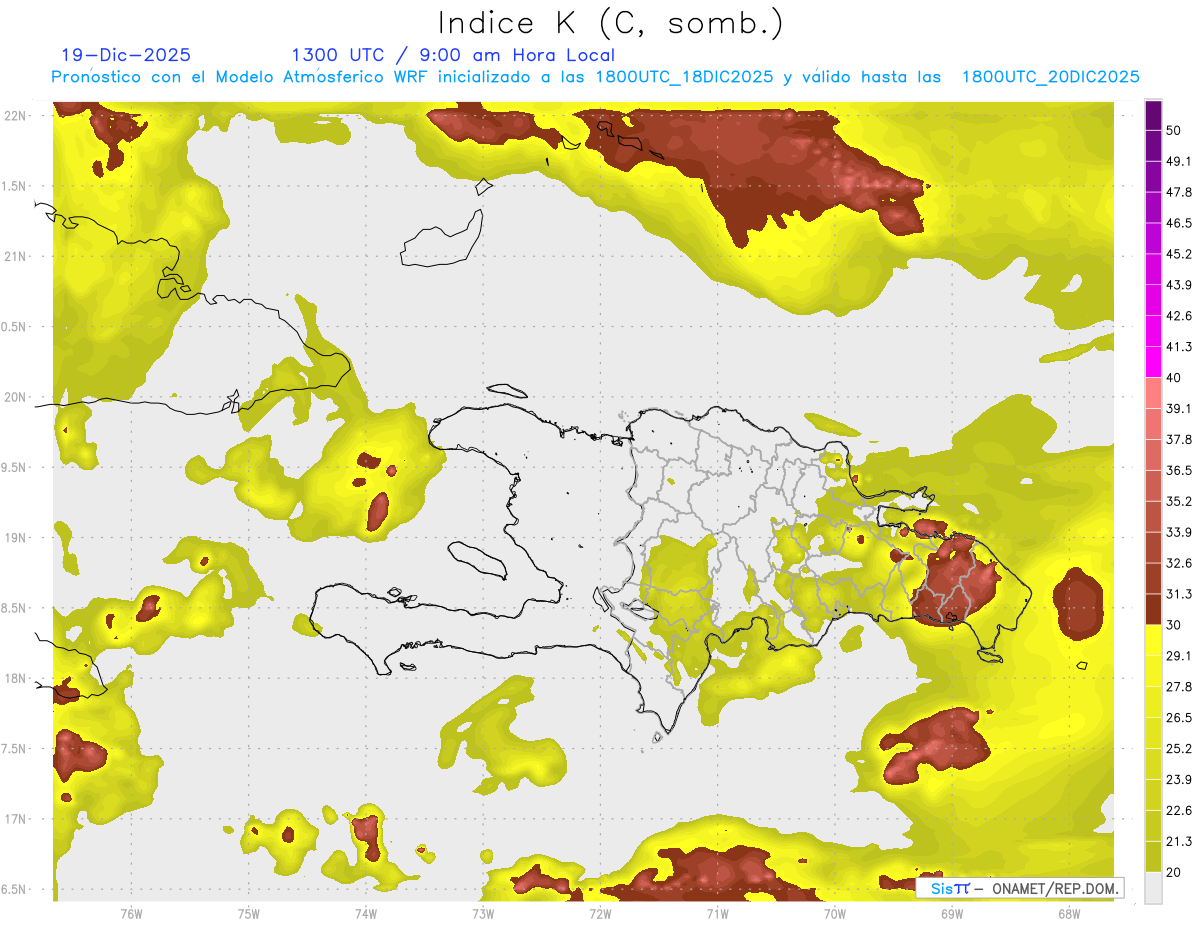
Task: Click the colorbar label '25.2'
Action: [x=1179, y=748]
